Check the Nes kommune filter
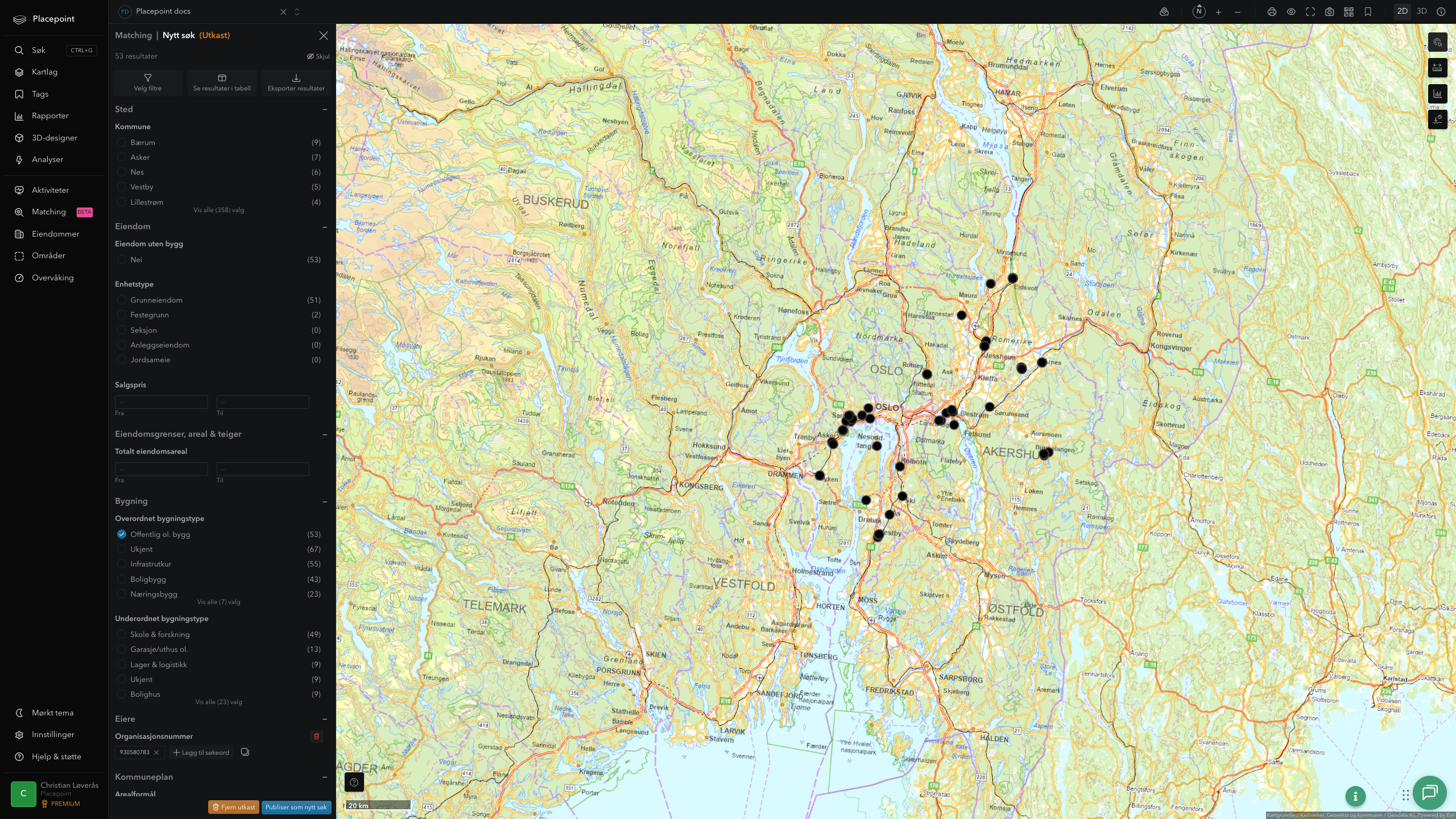 [121, 172]
